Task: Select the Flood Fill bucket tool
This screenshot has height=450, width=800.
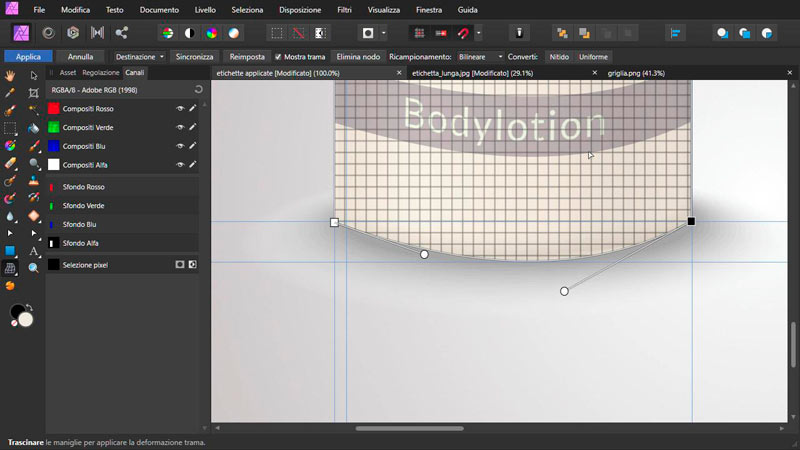Action: (x=34, y=128)
